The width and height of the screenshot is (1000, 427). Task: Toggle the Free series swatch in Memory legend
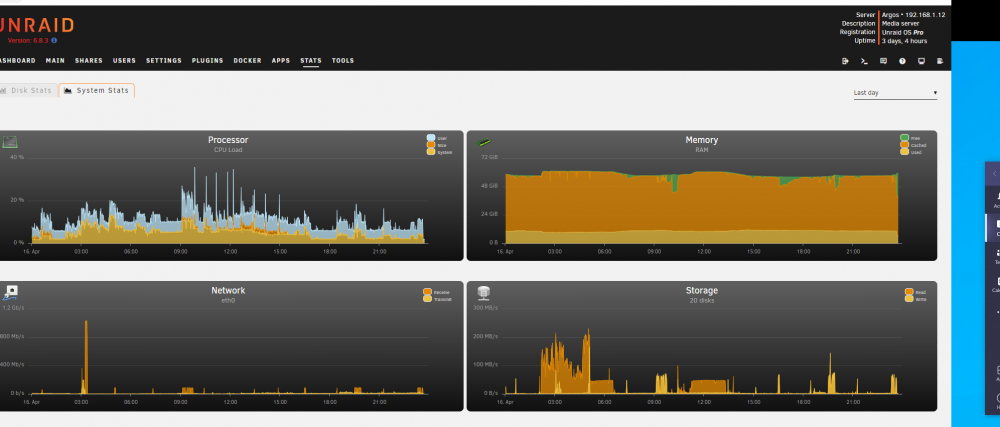point(904,138)
